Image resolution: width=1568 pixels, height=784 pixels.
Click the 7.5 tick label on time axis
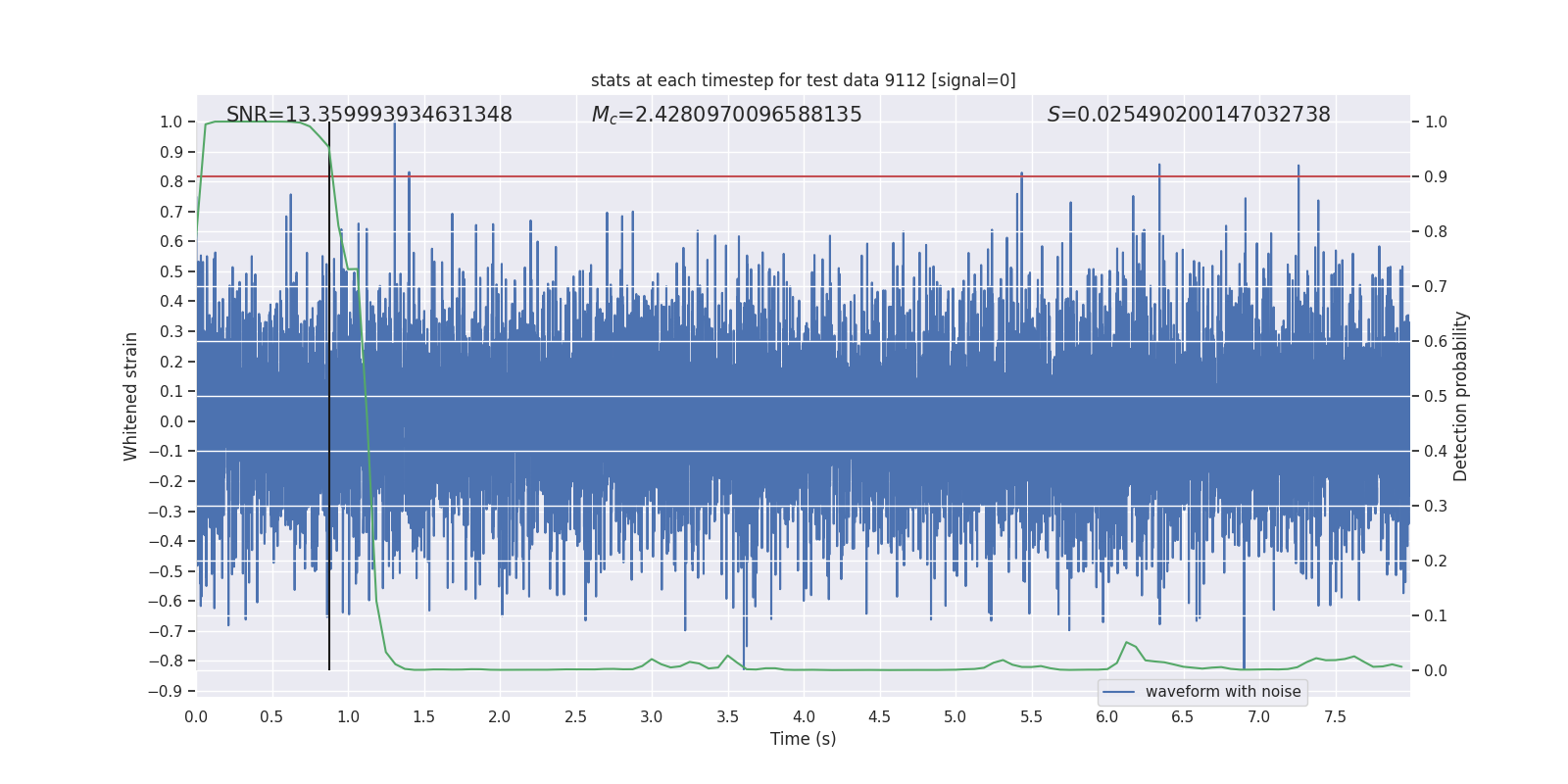[x=1335, y=717]
